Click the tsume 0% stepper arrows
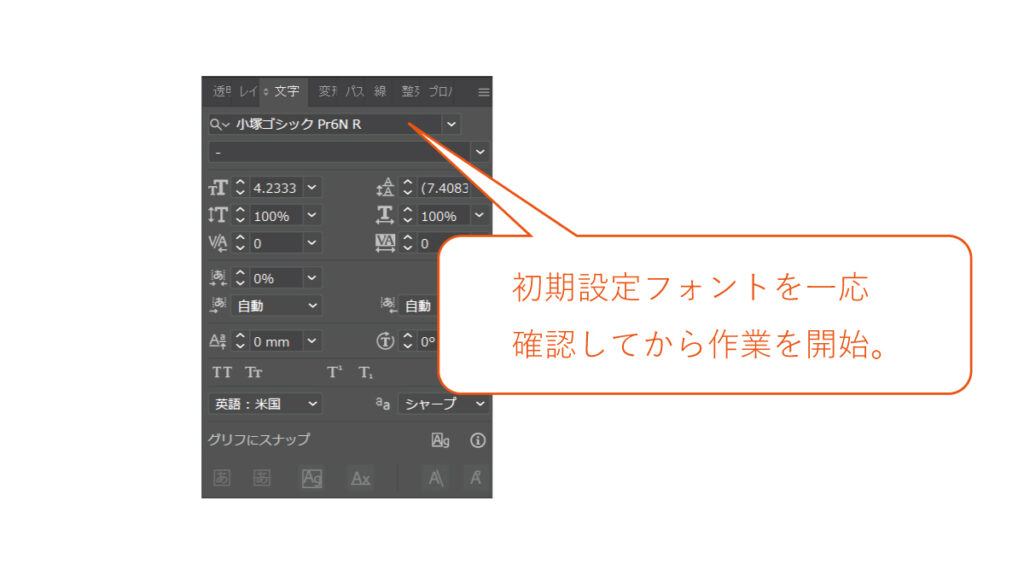Screen dimensions: 1024x576 [x=240, y=278]
